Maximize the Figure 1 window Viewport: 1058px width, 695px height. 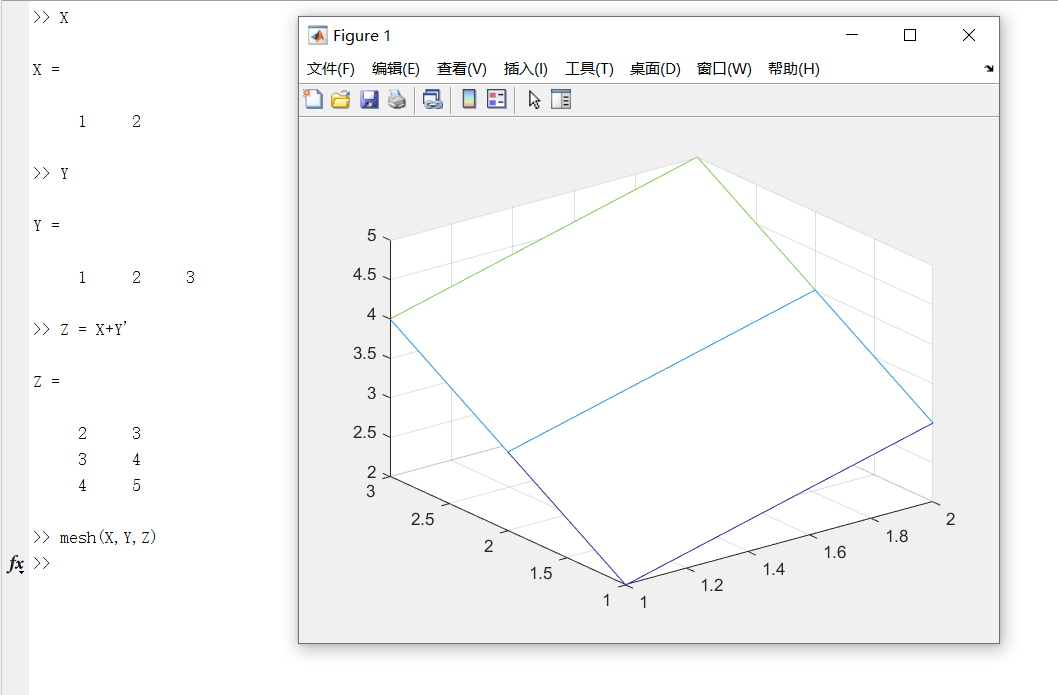click(910, 35)
